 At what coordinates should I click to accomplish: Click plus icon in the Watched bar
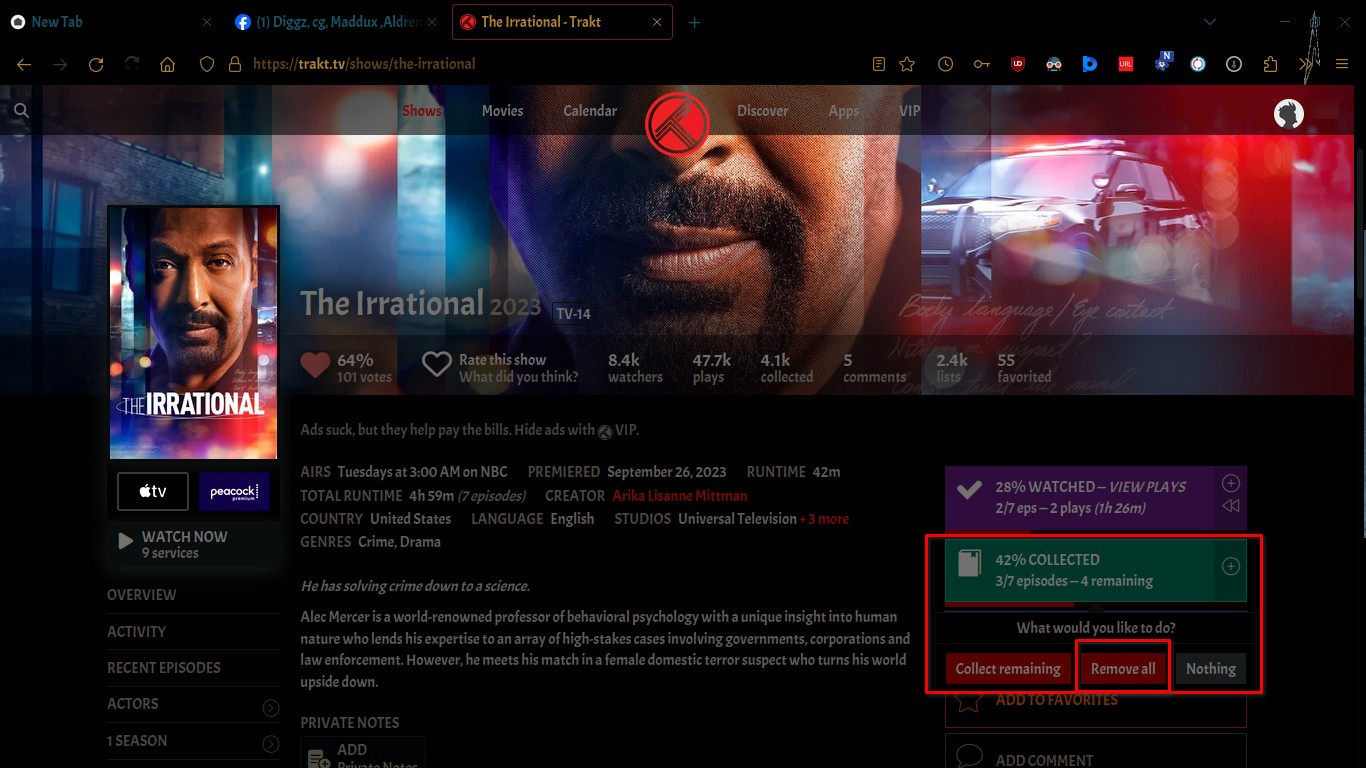[x=1231, y=483]
